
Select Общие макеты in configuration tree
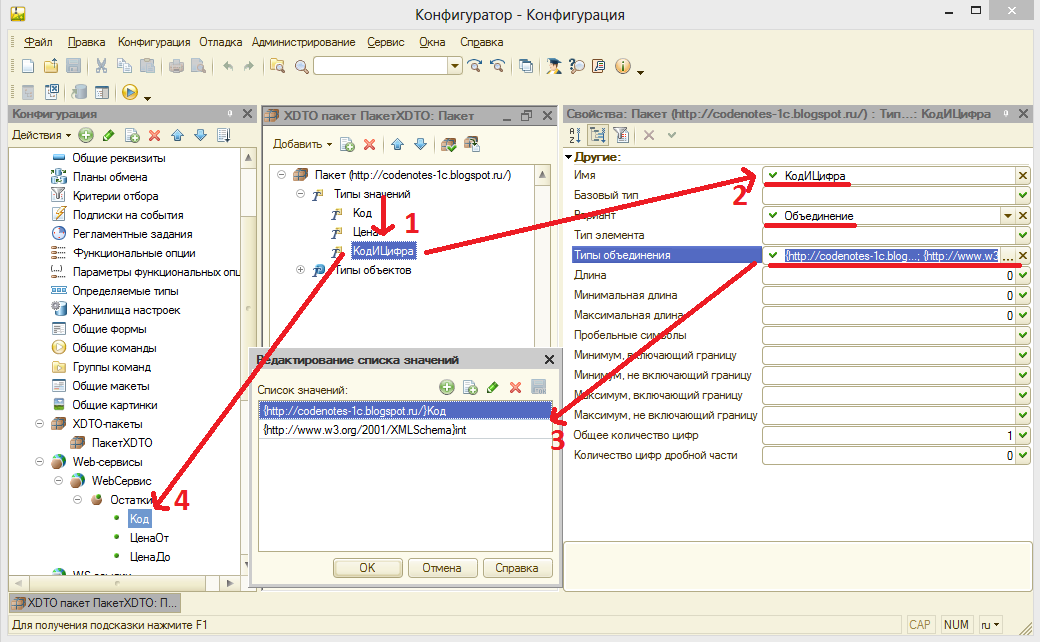pos(111,386)
